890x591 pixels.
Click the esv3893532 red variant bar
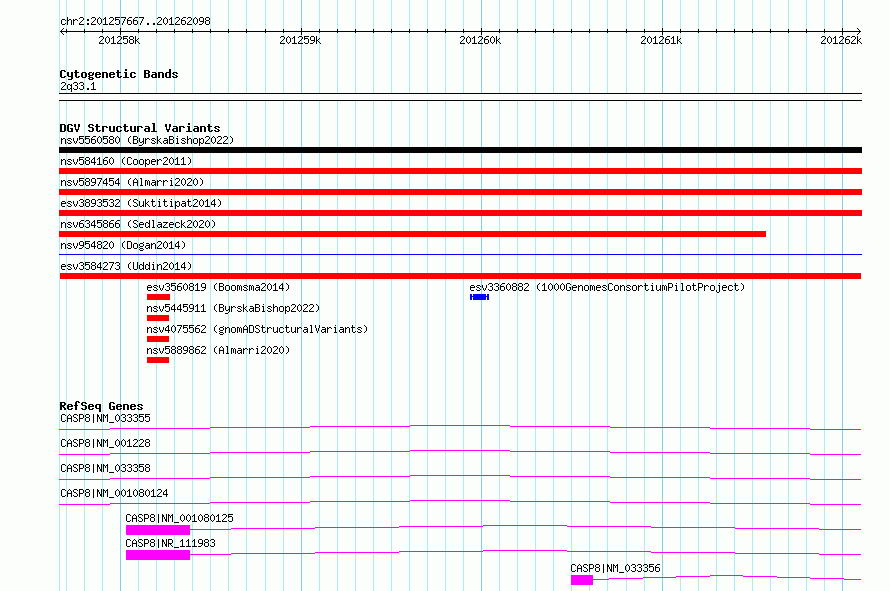[460, 213]
